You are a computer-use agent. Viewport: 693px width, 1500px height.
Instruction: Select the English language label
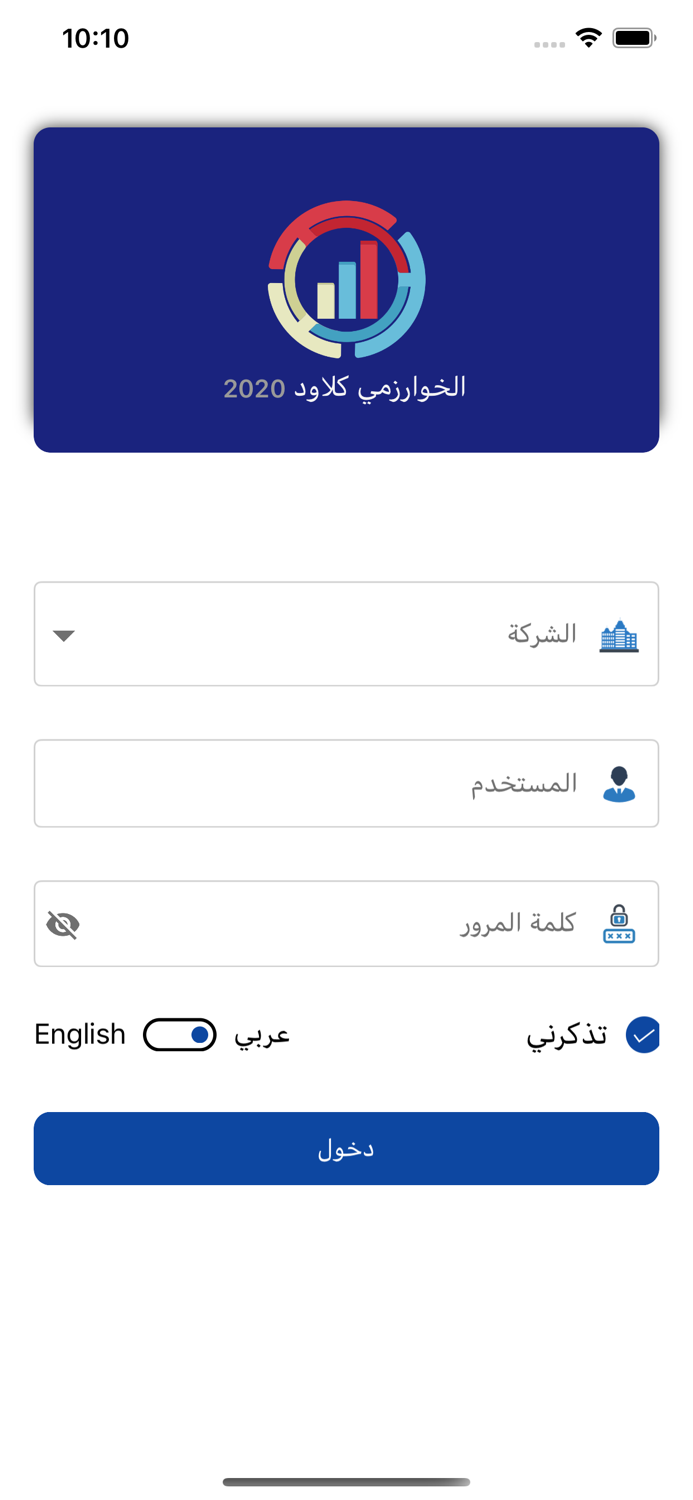(79, 1035)
